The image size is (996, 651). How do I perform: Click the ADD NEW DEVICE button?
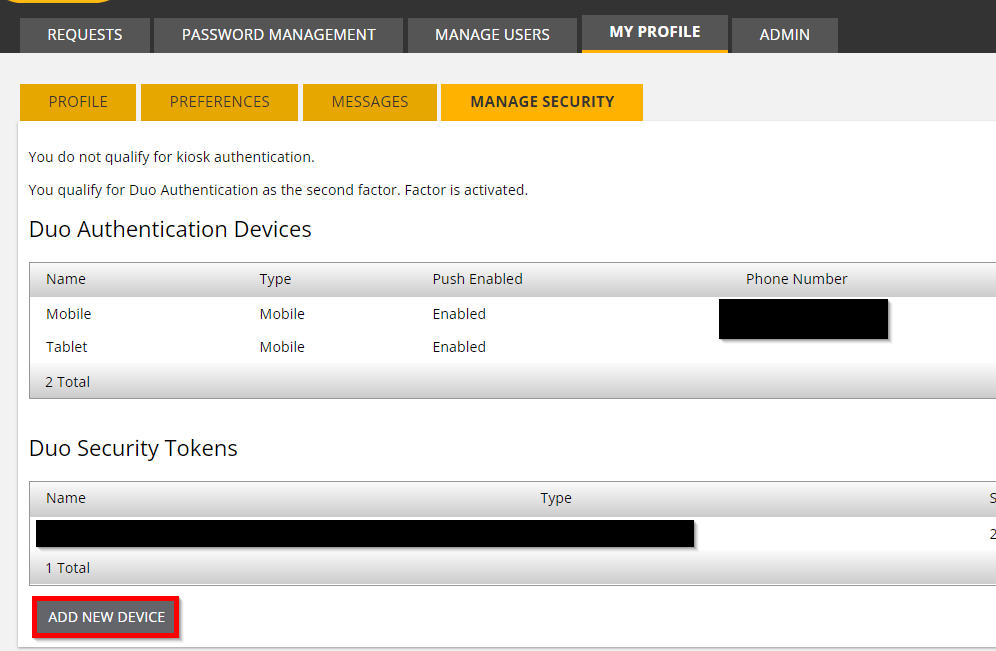click(105, 617)
